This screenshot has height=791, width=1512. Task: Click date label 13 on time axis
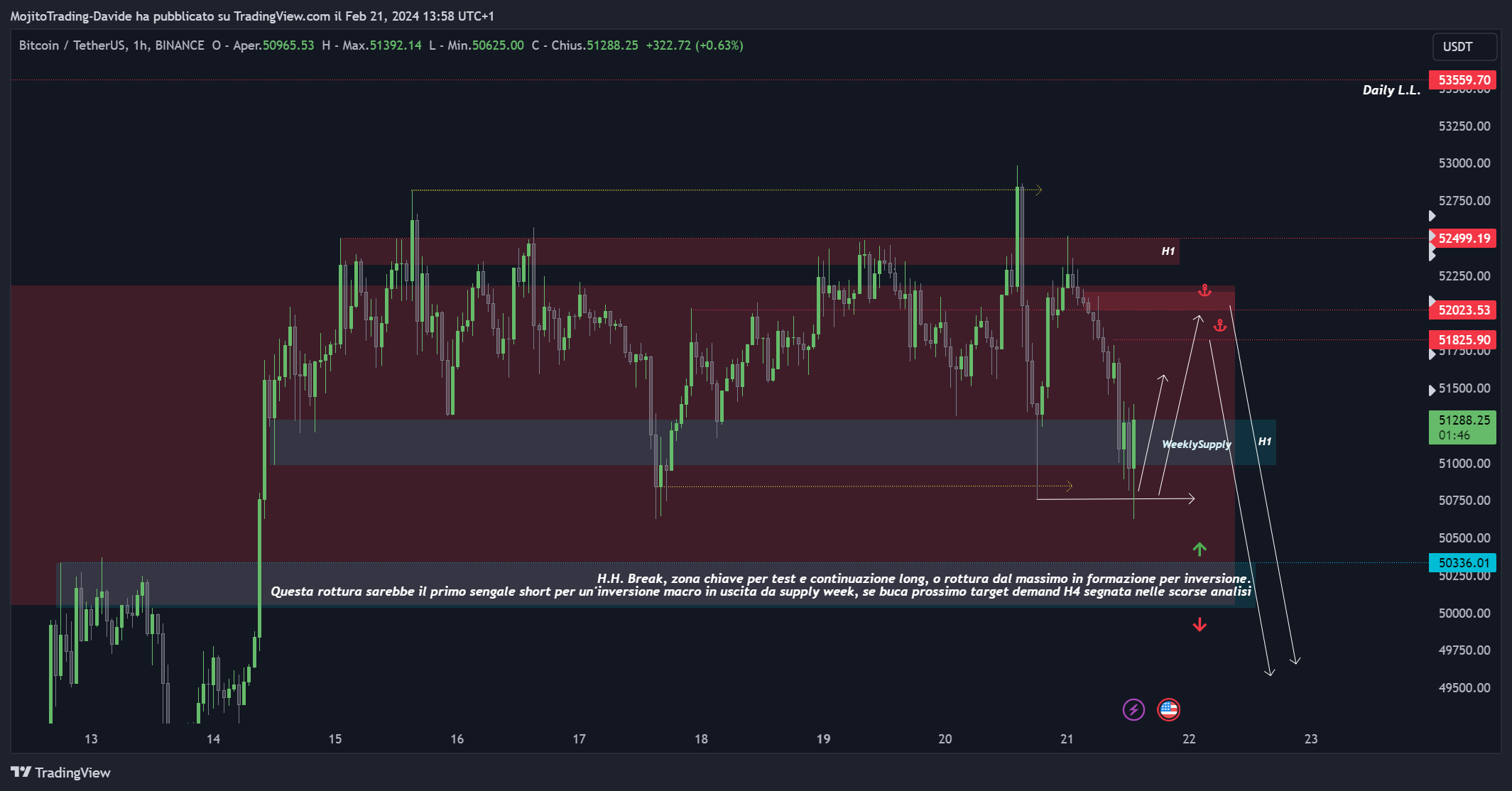pyautogui.click(x=91, y=739)
